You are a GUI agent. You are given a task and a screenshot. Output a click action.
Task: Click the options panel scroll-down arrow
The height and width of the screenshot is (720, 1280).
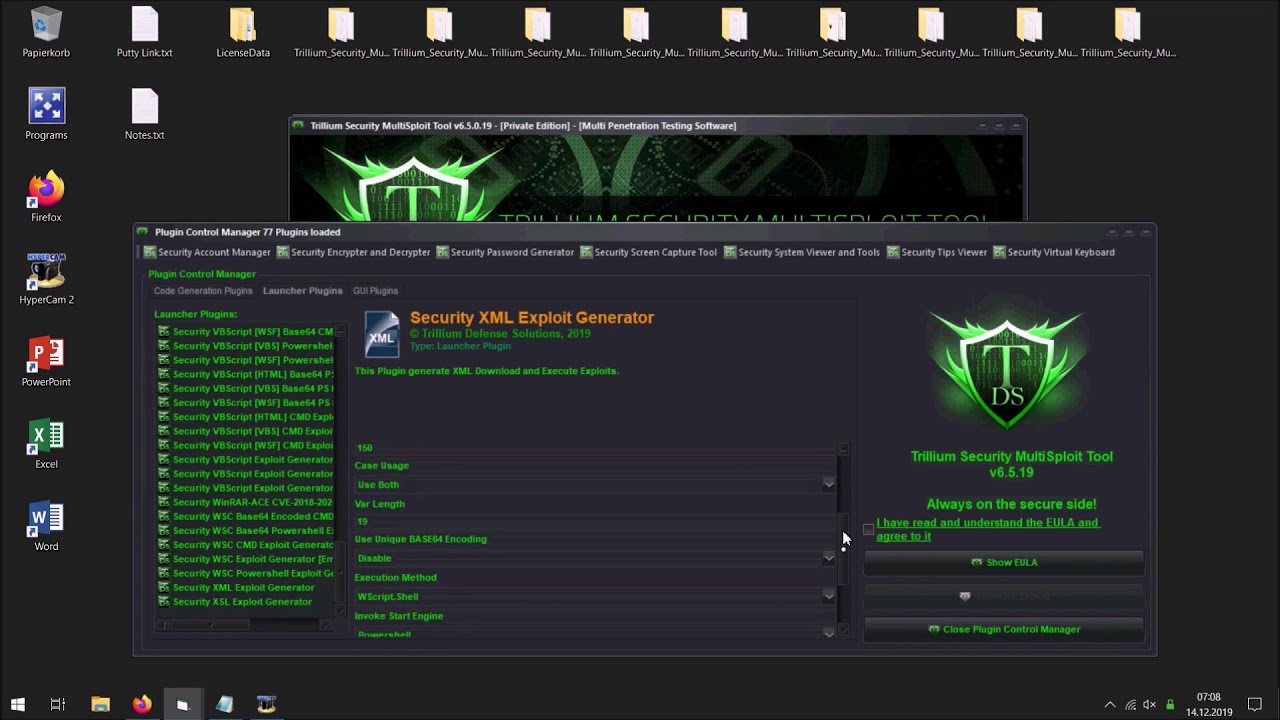pos(843,630)
